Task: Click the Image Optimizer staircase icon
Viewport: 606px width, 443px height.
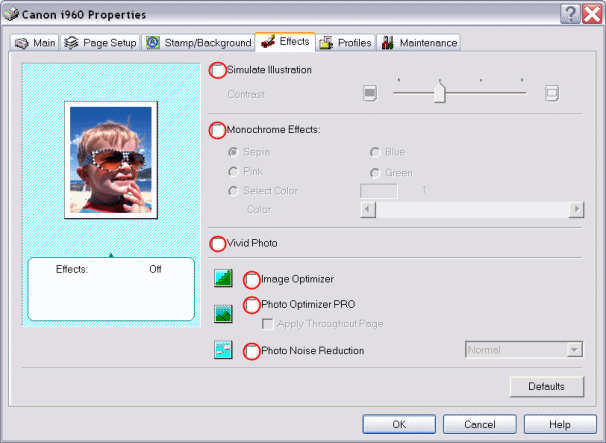Action: click(223, 278)
